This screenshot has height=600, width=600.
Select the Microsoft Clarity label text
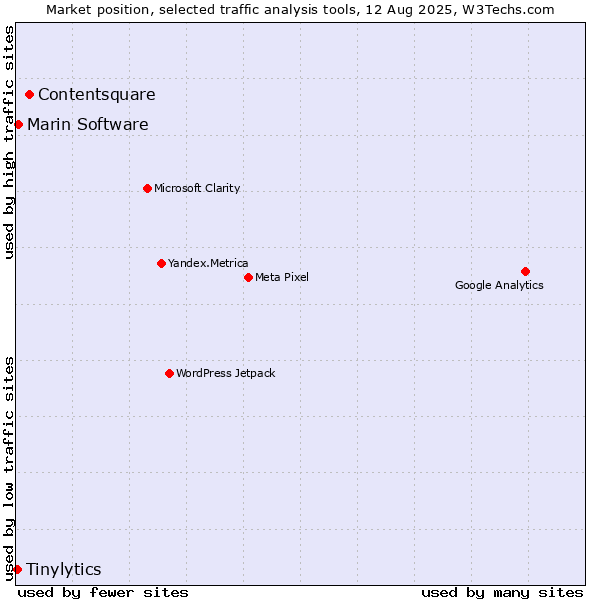(x=197, y=188)
